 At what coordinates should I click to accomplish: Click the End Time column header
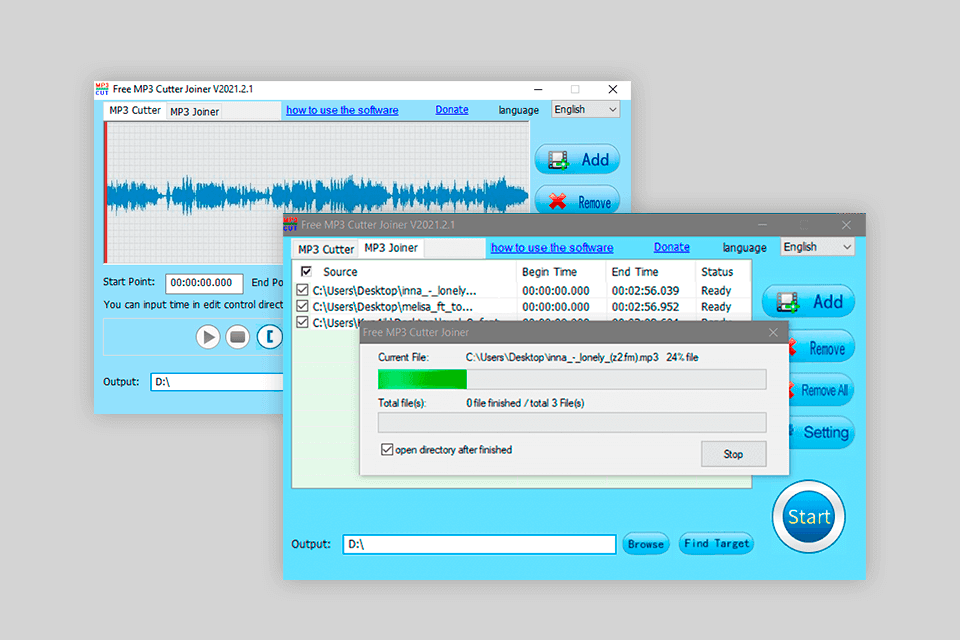pyautogui.click(x=635, y=271)
